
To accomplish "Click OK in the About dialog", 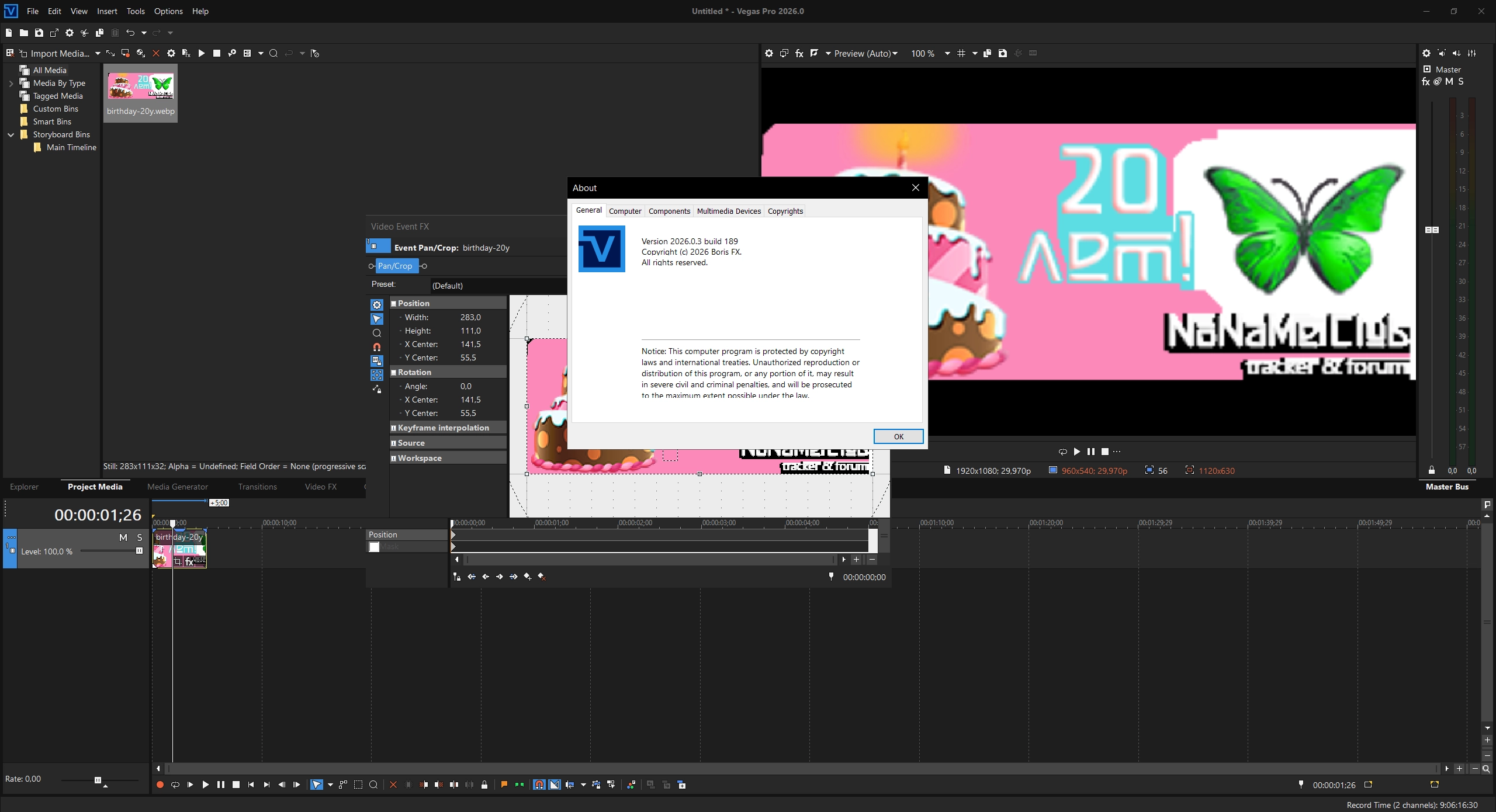I will pos(898,436).
